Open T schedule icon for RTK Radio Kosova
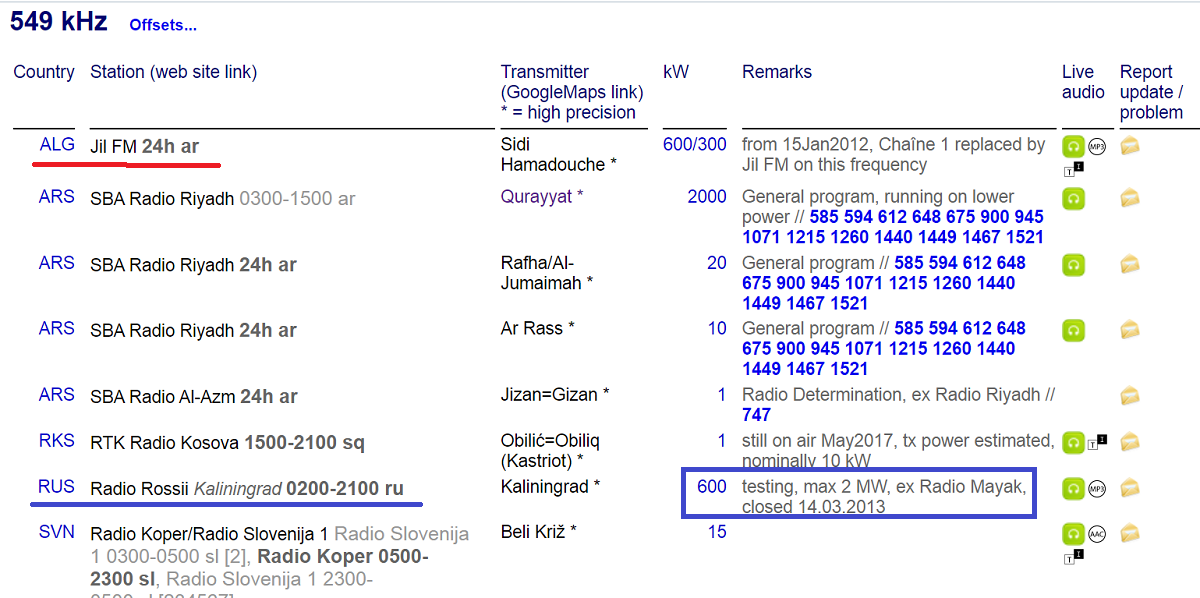This screenshot has height=598, width=1200. (1098, 440)
